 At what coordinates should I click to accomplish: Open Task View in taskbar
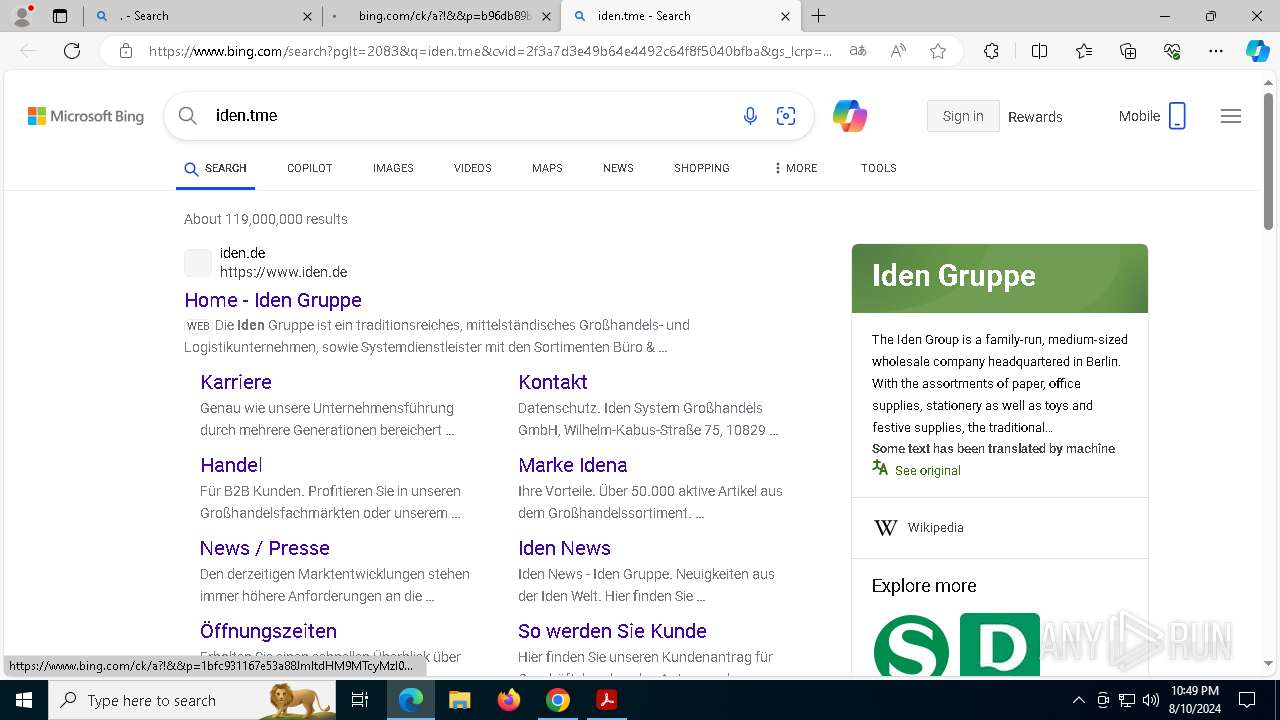[360, 700]
